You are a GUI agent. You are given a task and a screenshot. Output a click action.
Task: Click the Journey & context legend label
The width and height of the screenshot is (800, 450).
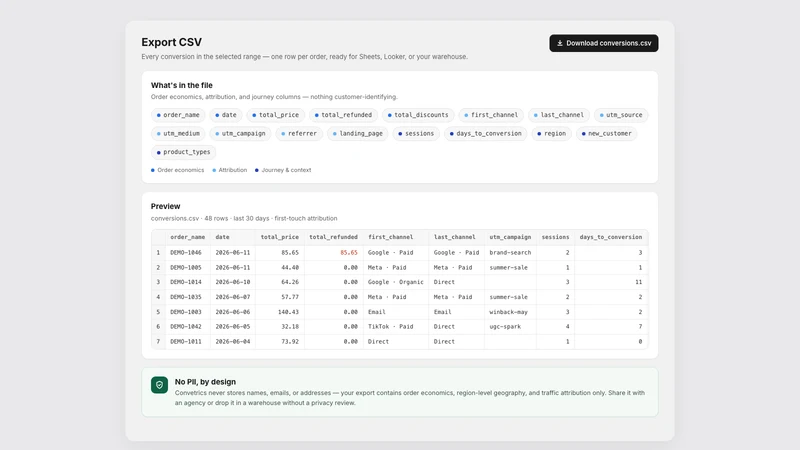(286, 170)
